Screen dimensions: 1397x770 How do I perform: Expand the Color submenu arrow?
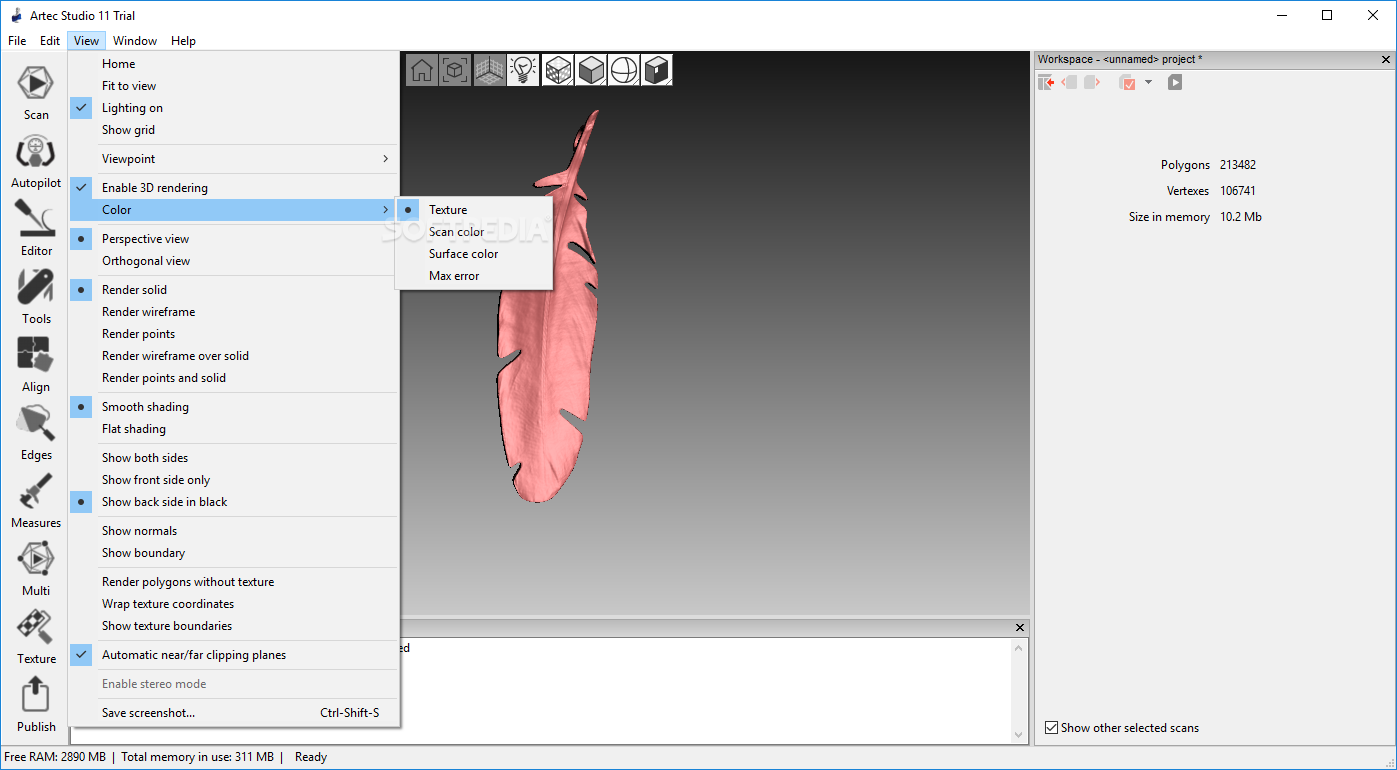click(x=386, y=210)
